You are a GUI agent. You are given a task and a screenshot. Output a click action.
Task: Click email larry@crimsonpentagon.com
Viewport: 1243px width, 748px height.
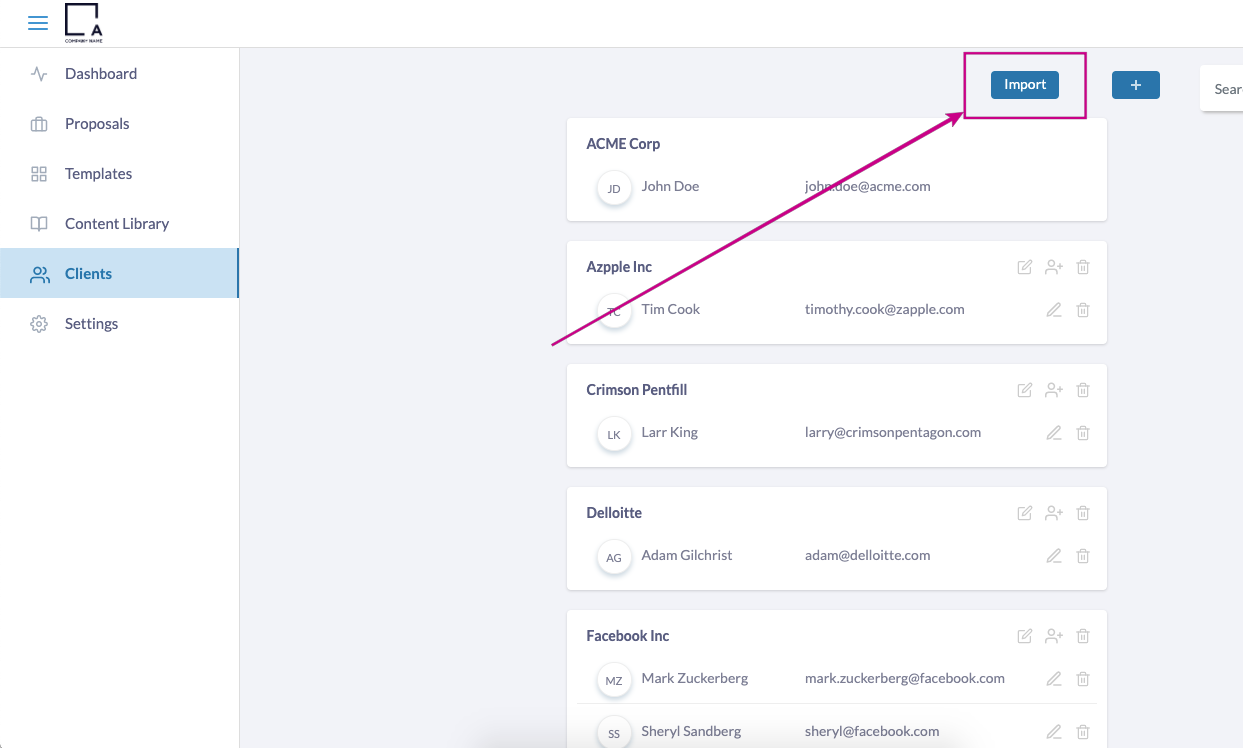click(893, 433)
